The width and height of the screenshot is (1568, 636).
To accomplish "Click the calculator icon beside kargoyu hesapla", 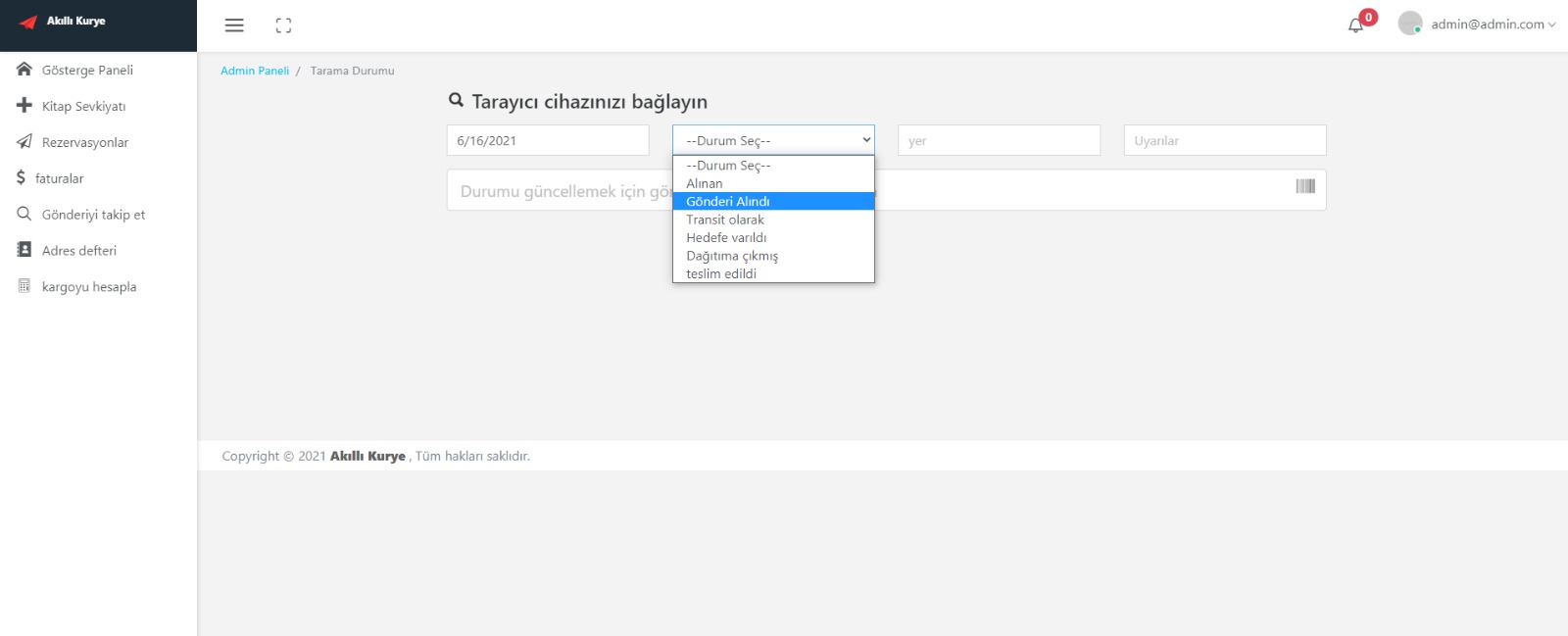I will point(24,286).
